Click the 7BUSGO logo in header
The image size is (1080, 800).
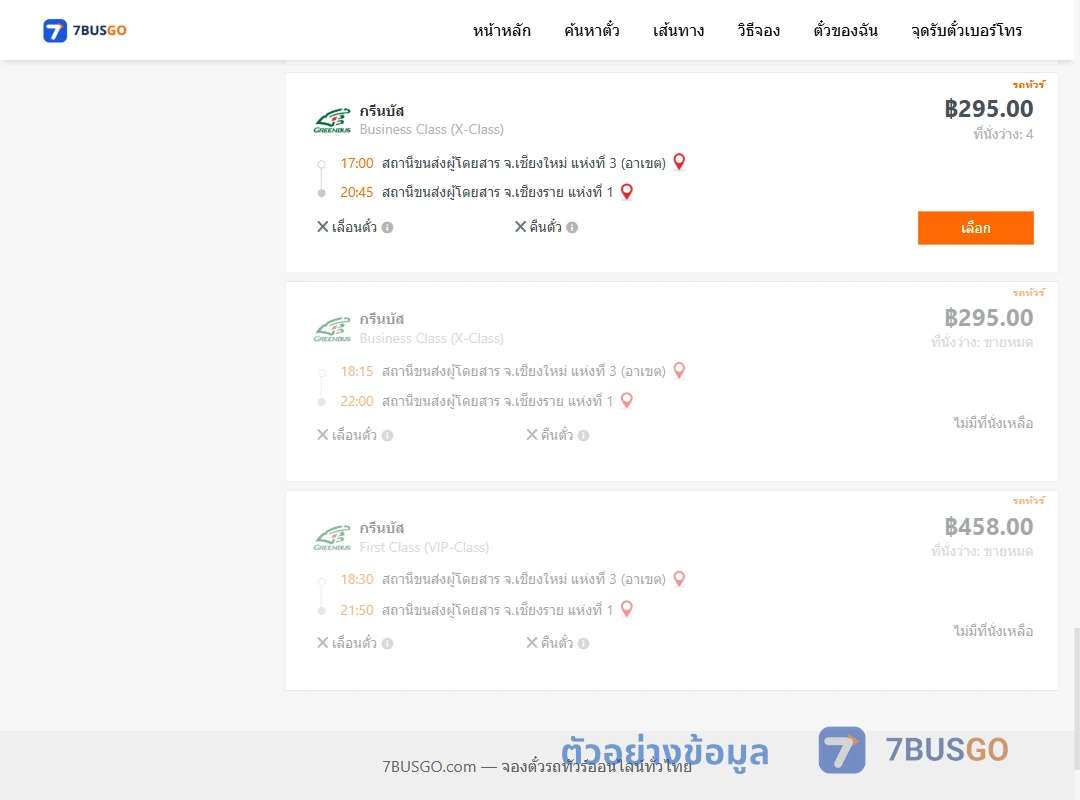pos(85,30)
